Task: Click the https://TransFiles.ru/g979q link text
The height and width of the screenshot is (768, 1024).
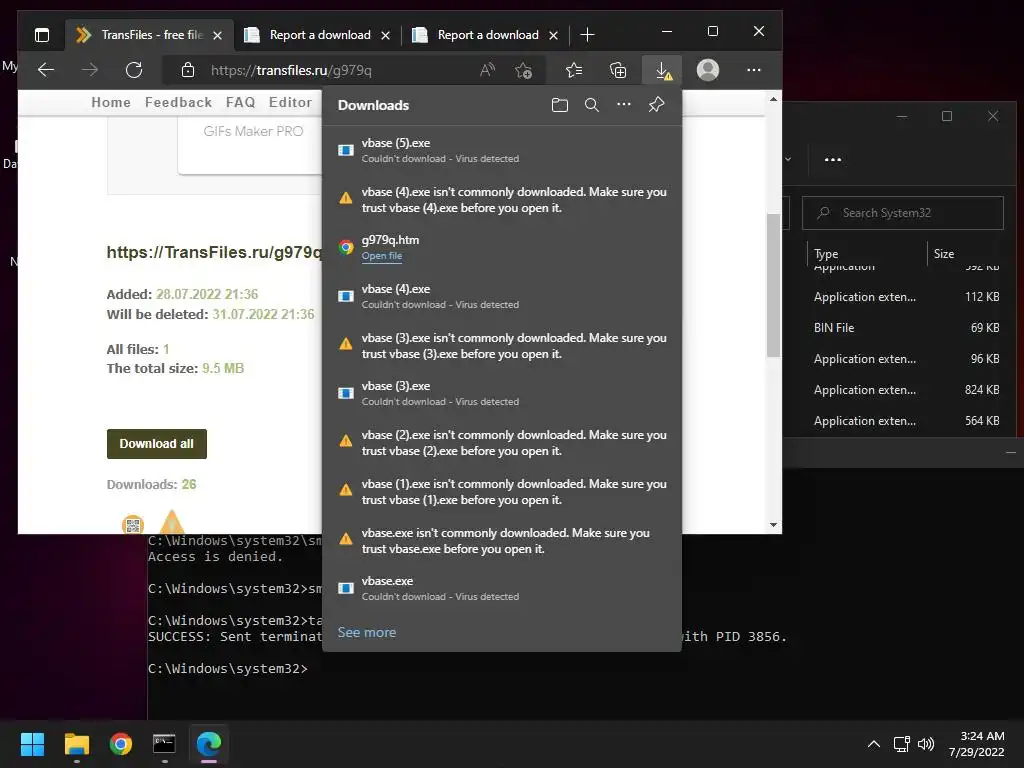Action: click(214, 252)
